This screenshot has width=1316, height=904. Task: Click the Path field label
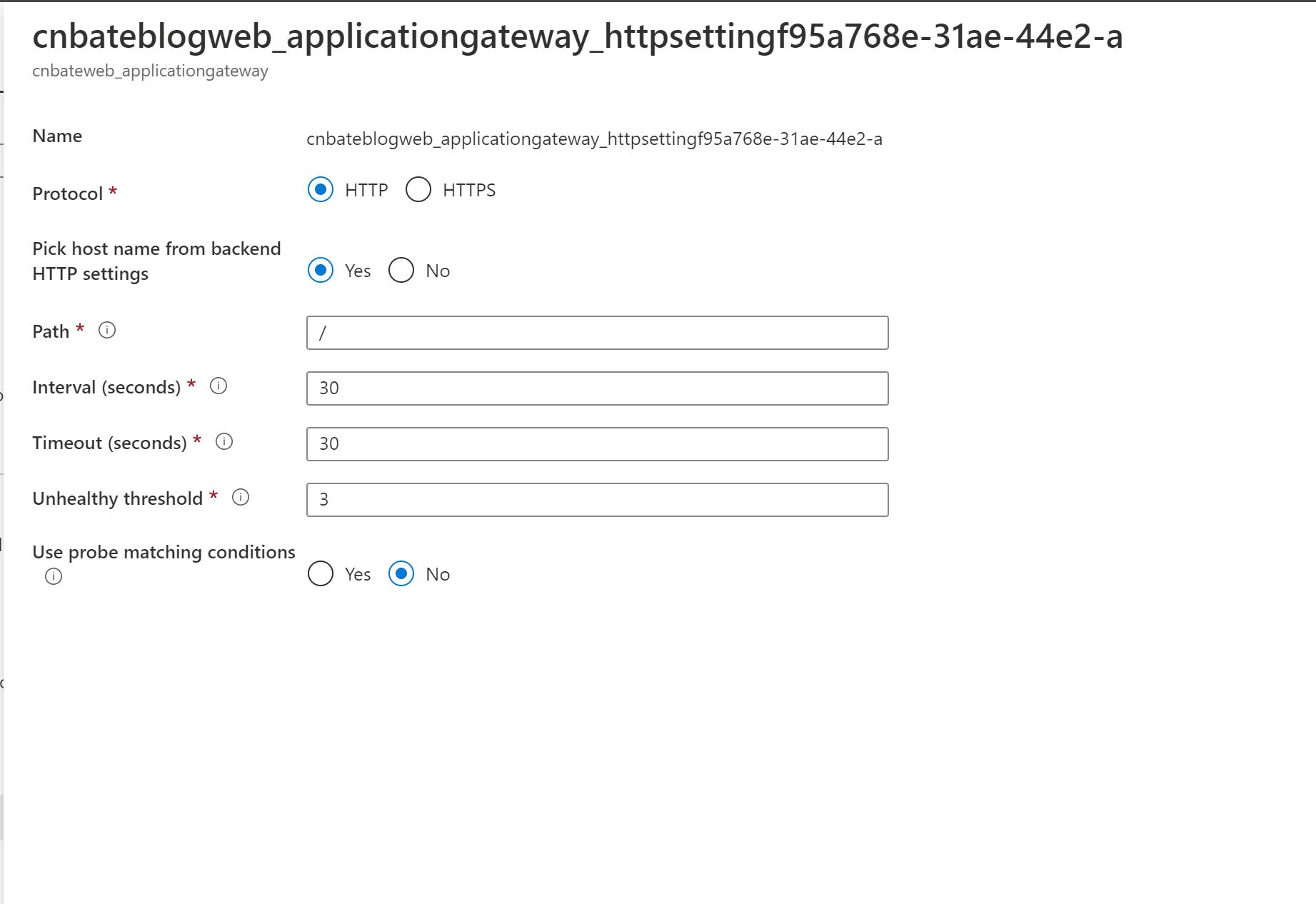(x=52, y=330)
